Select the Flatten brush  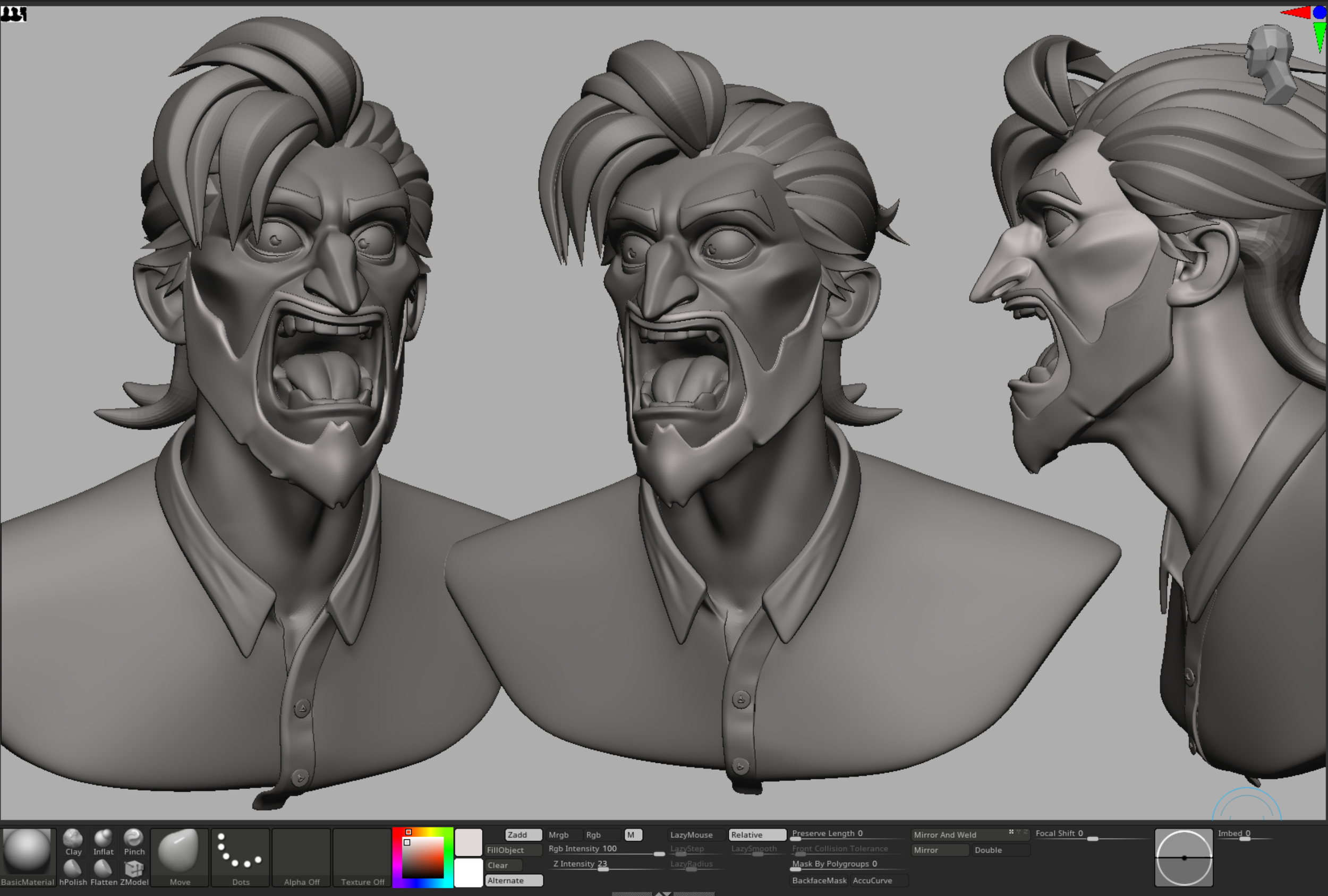point(104,872)
